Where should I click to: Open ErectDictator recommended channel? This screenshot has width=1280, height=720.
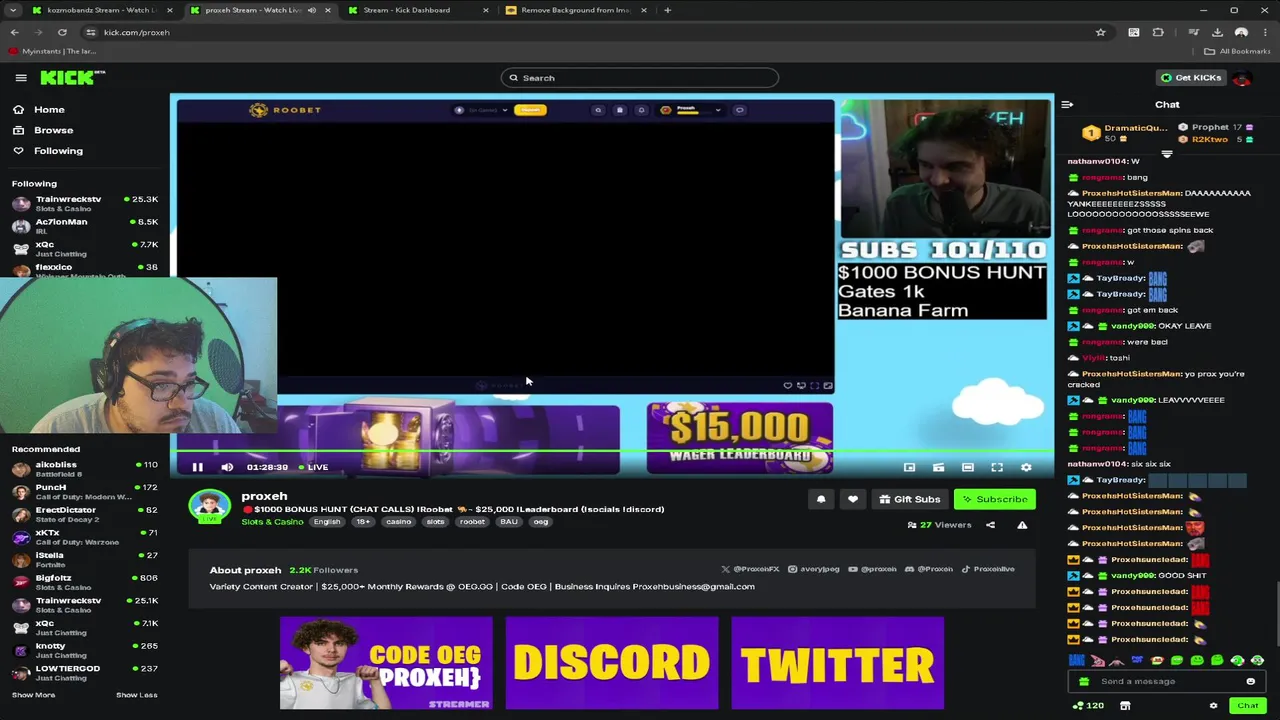pyautogui.click(x=85, y=514)
